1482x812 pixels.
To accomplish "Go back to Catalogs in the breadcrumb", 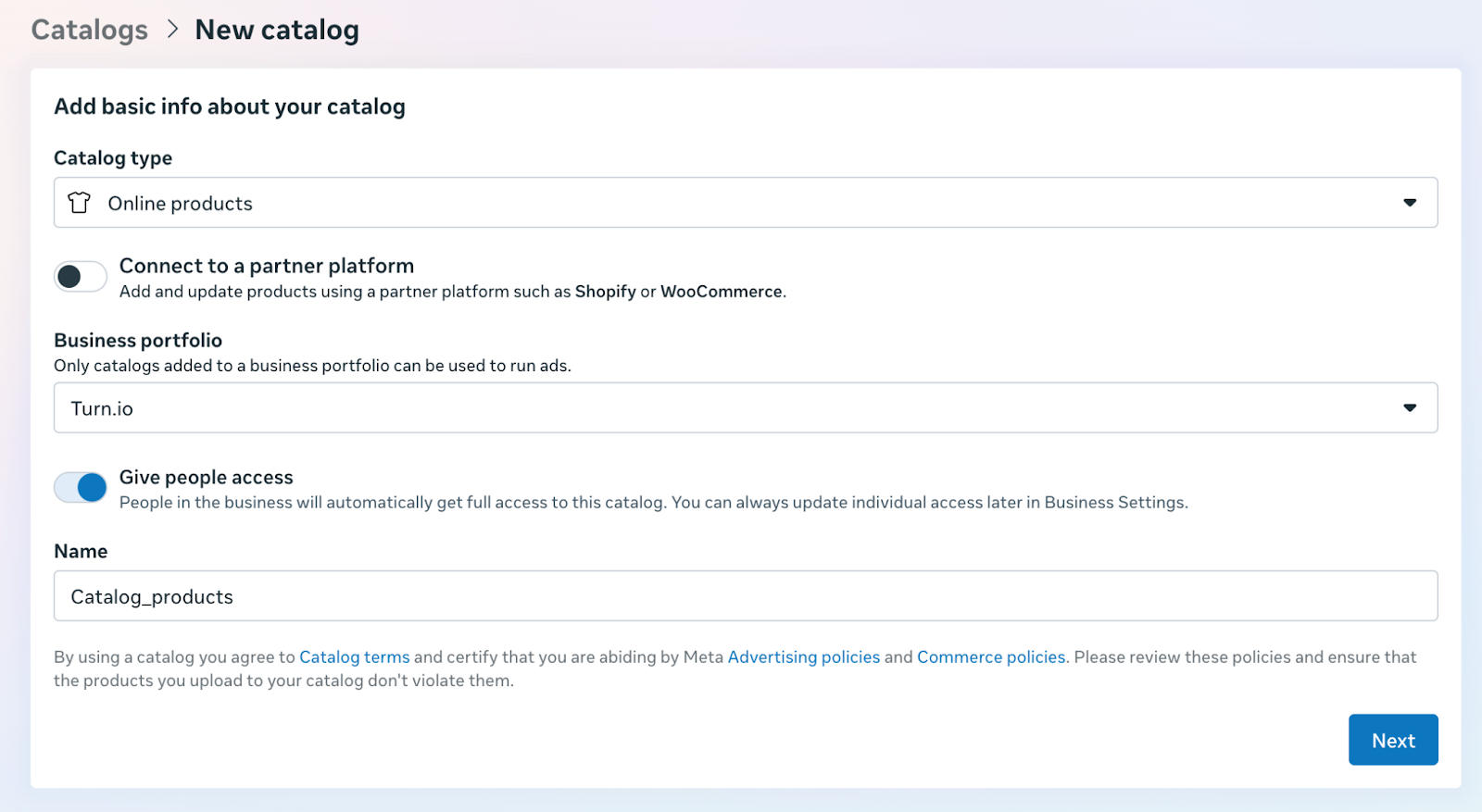I will pyautogui.click(x=90, y=30).
